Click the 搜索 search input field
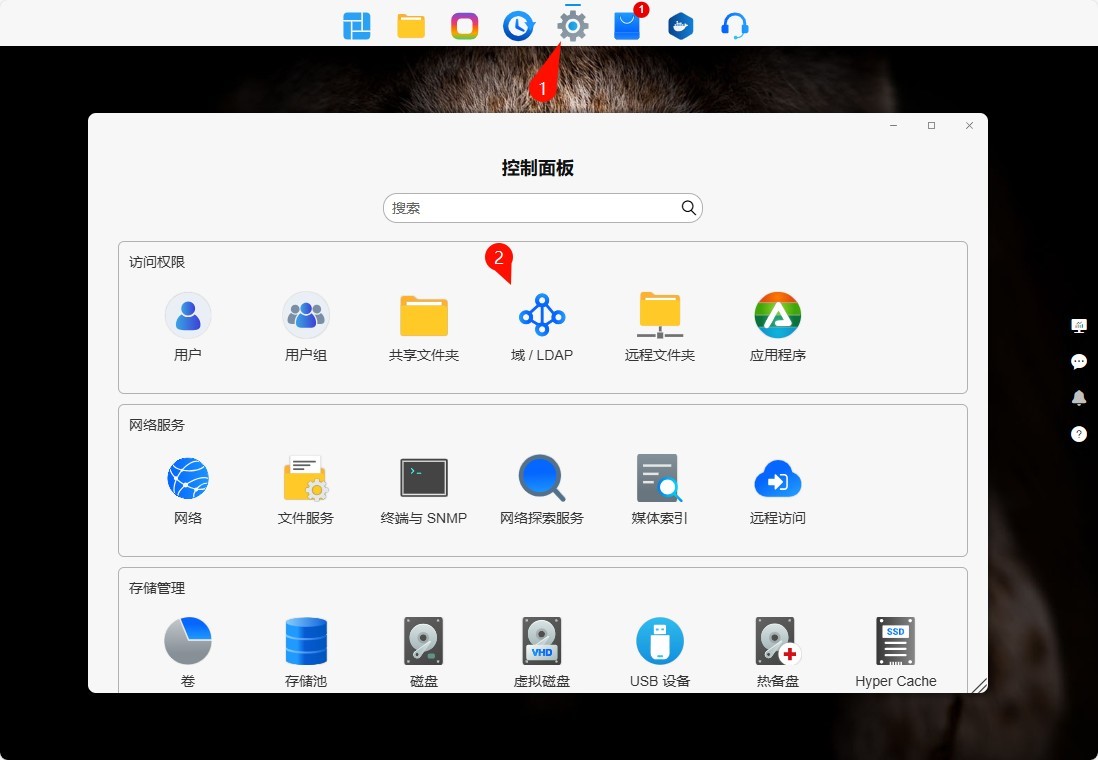1098x760 pixels. pyautogui.click(x=543, y=208)
